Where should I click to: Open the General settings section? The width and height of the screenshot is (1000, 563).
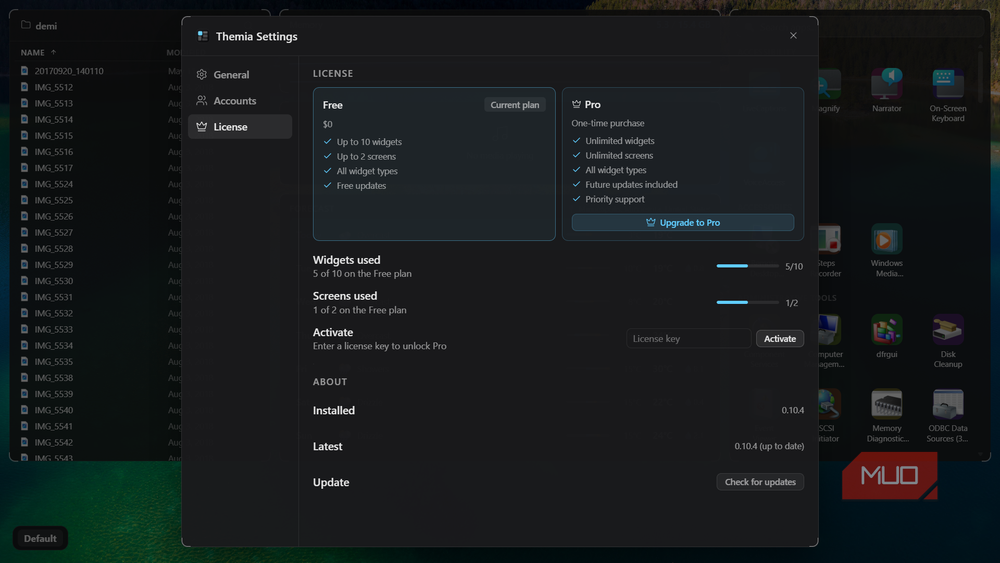240,75
